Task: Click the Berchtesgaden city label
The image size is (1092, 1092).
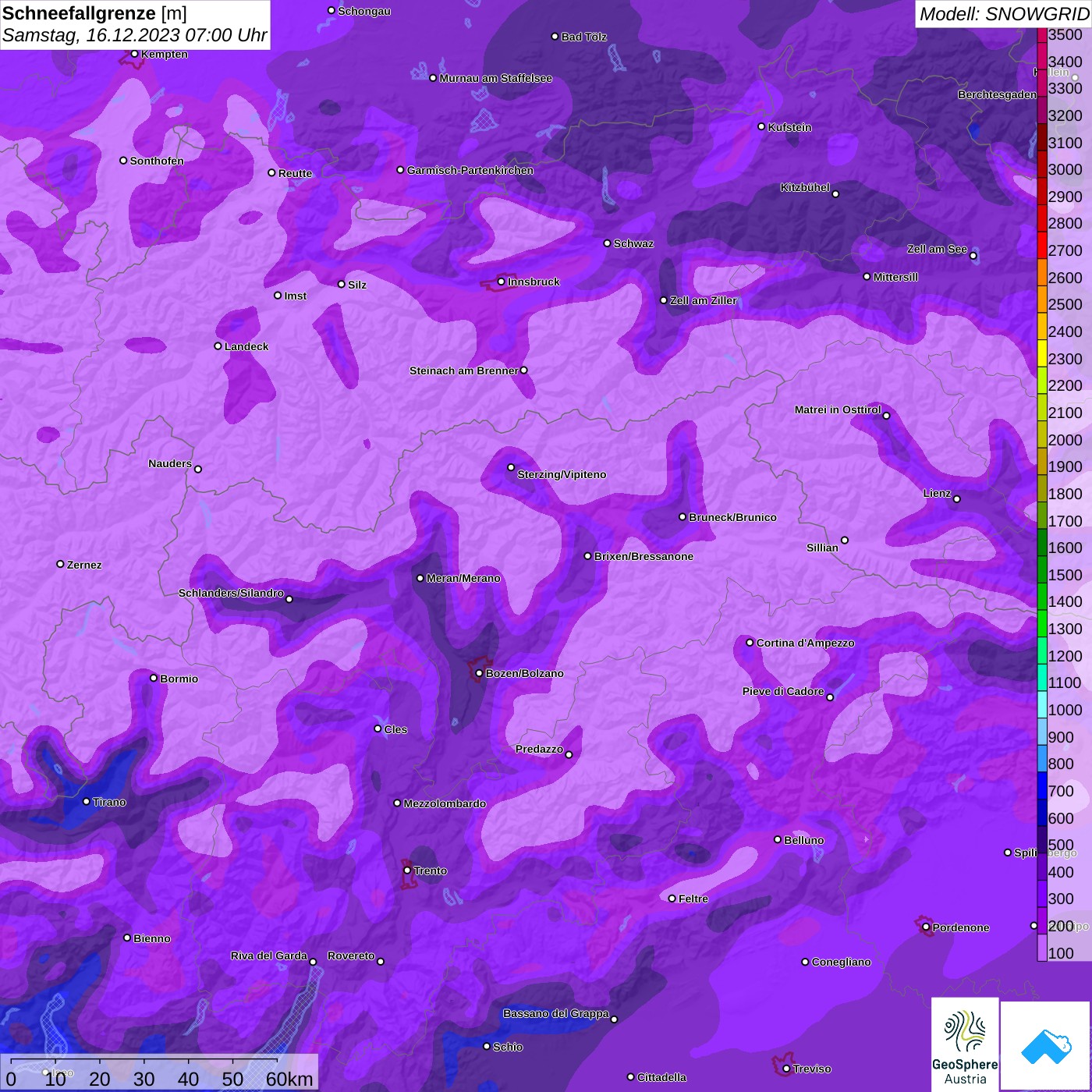Action: point(997,94)
